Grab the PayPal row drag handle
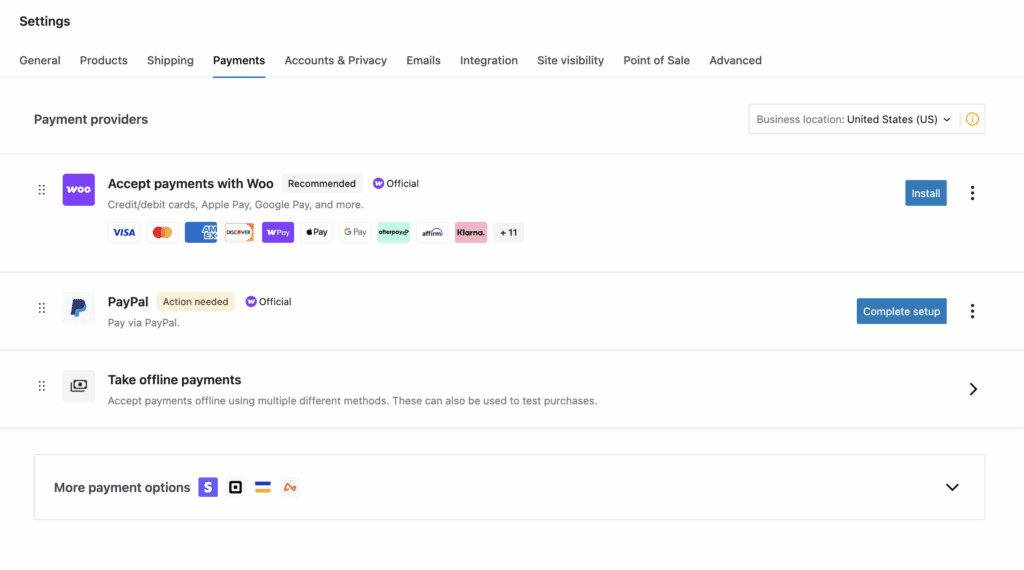Screen dimensions: 1024x570 [42, 308]
